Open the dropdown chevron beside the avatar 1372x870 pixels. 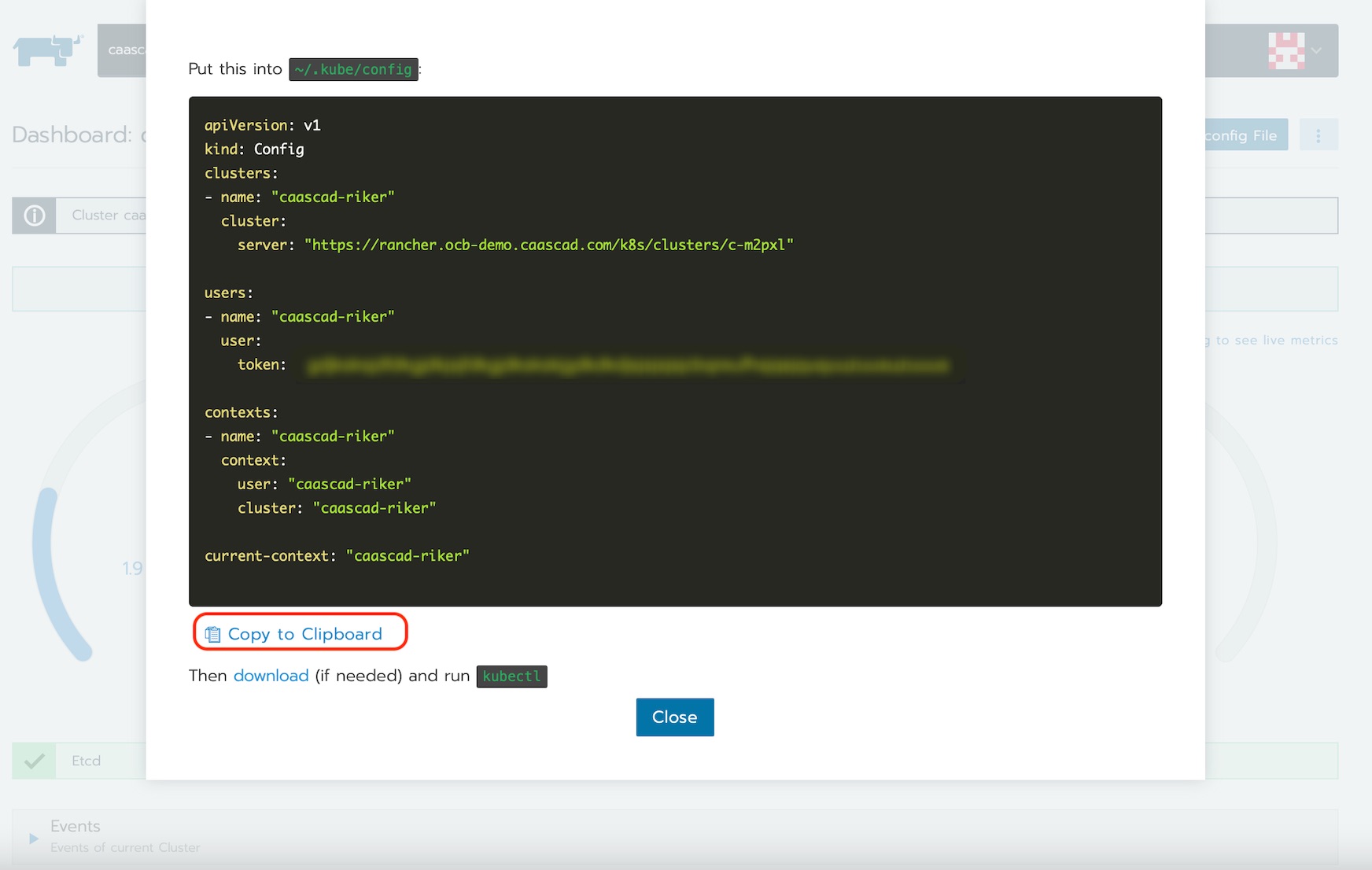[1317, 50]
